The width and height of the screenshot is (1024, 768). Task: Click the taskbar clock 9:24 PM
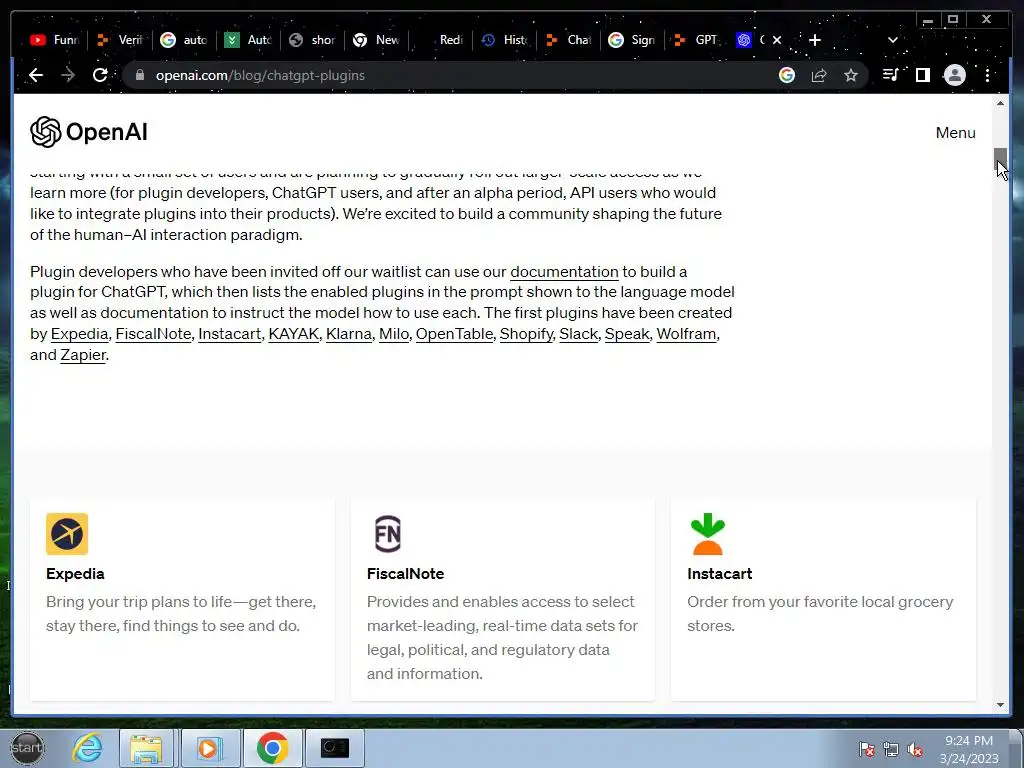(969, 741)
